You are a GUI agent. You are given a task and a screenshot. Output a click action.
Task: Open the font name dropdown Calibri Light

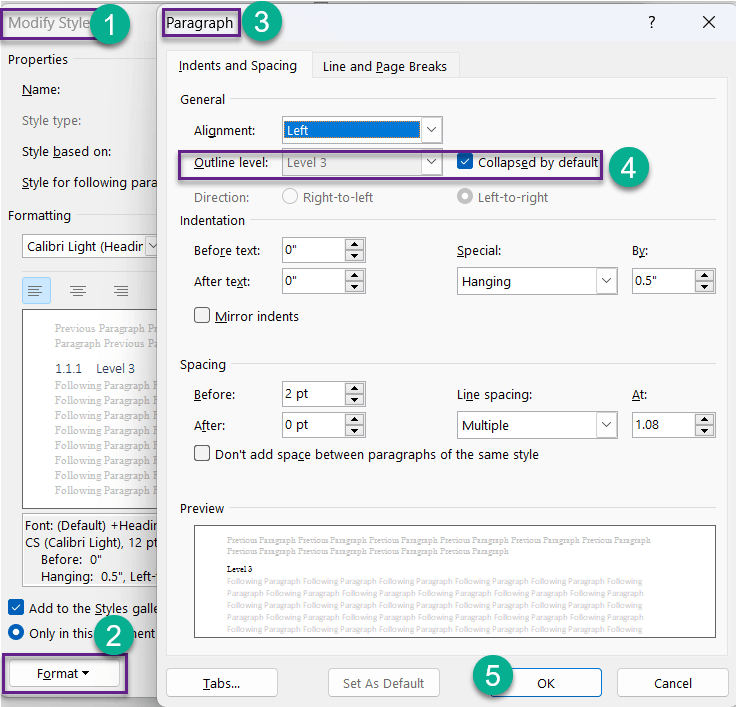tap(152, 246)
